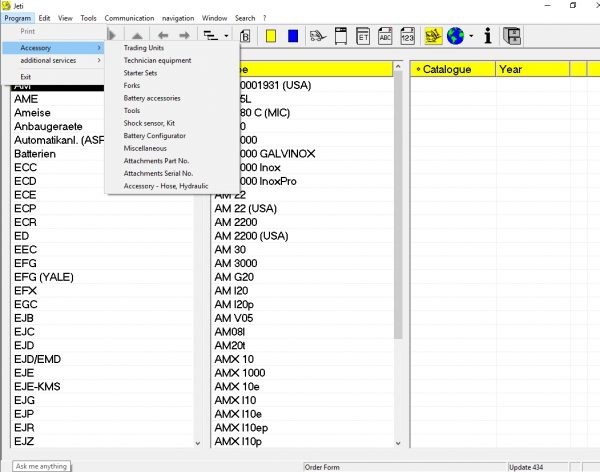
Task: Select Miscellaneous submenu item
Action: pos(173,149)
